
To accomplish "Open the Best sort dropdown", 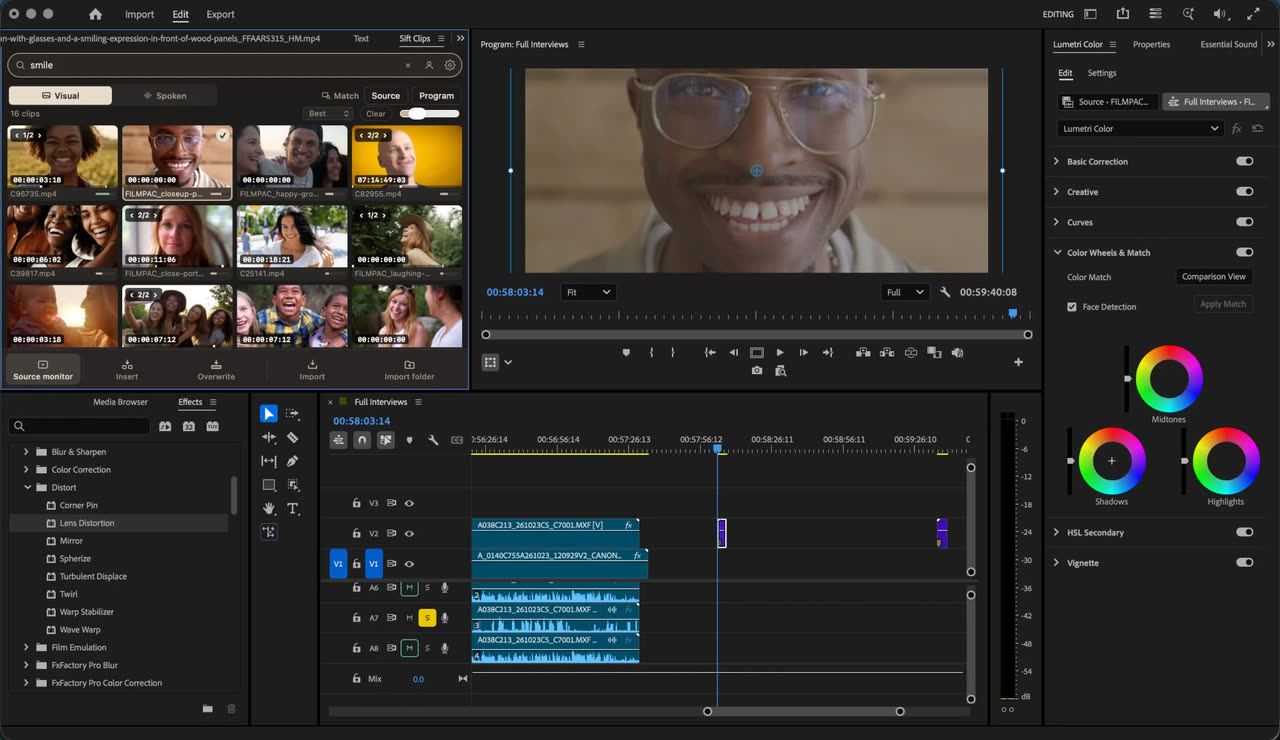I will (328, 114).
